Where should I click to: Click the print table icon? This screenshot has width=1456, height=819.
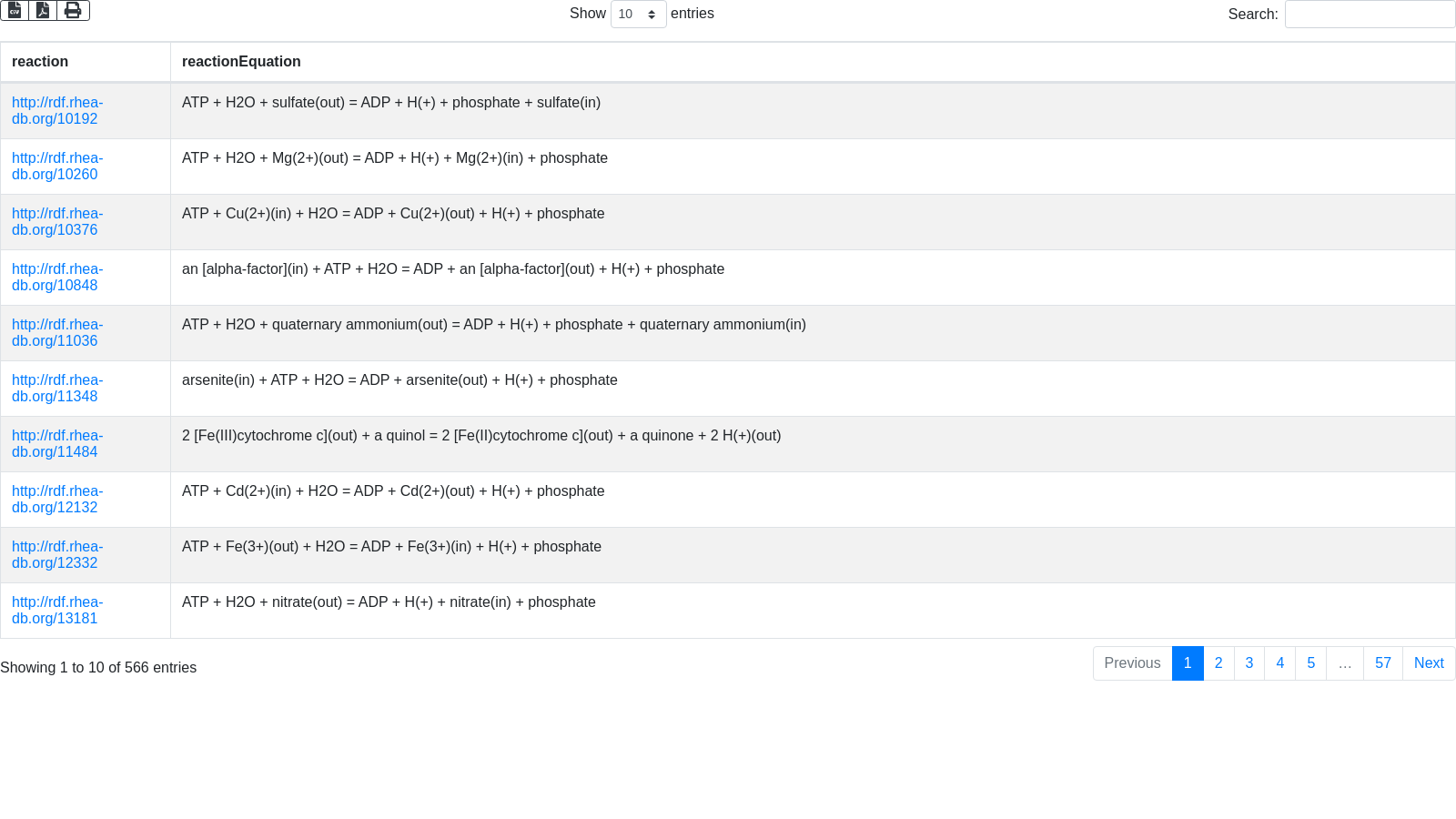pyautogui.click(x=73, y=10)
